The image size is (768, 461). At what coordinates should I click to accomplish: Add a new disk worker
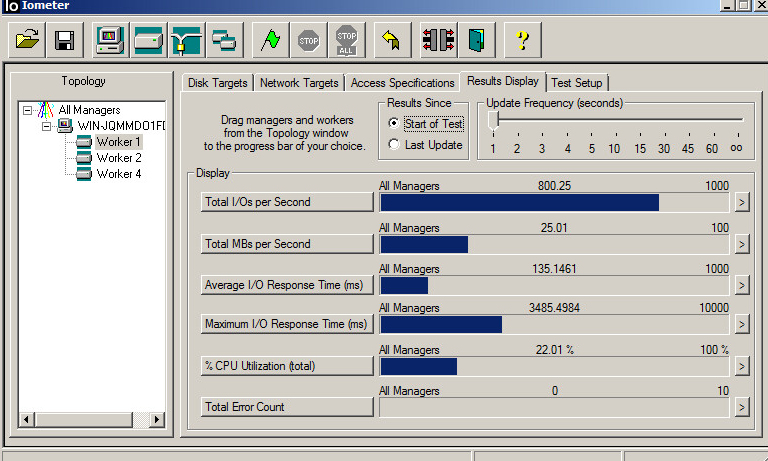coord(148,40)
